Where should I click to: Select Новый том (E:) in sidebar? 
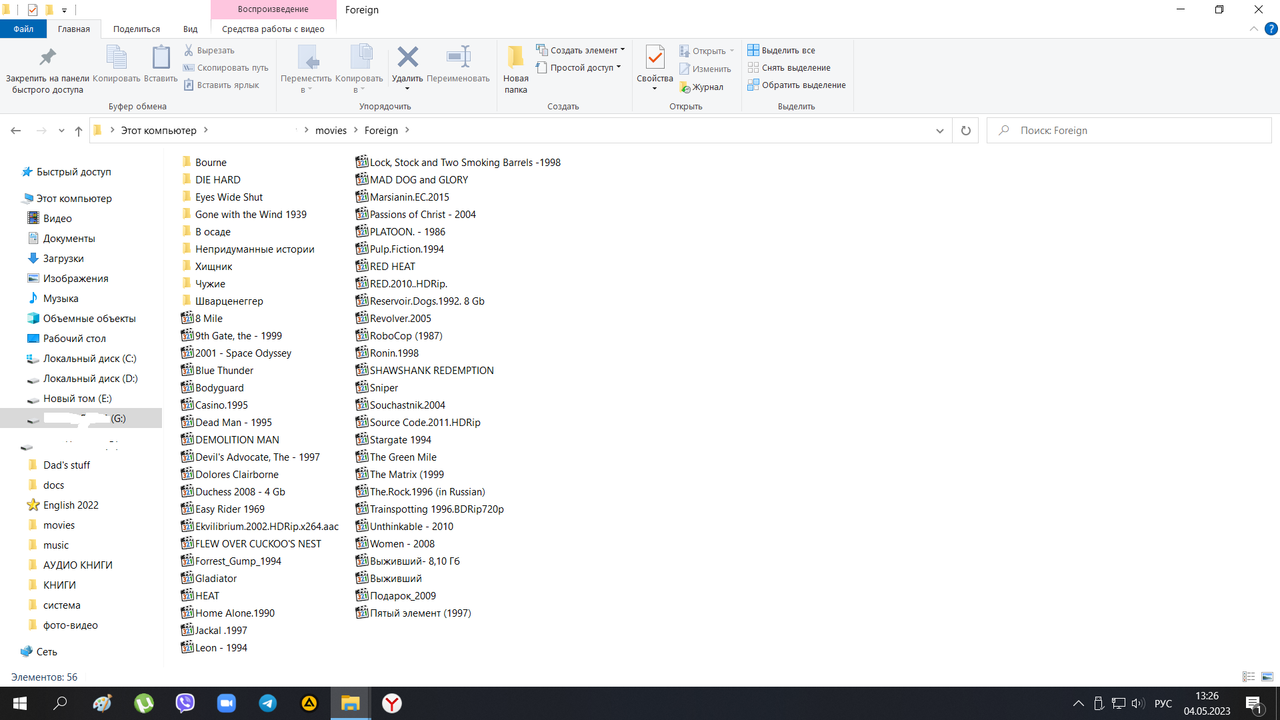[77, 398]
